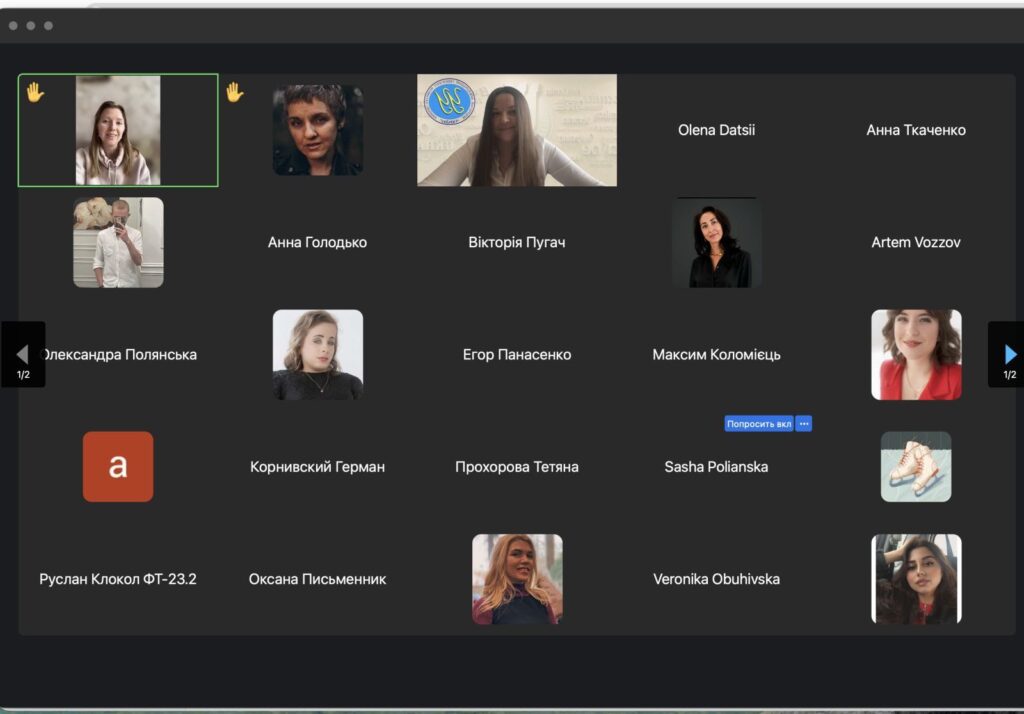Click the raised hand icon on the green-bordered tile
This screenshot has height=714, width=1024.
point(35,93)
